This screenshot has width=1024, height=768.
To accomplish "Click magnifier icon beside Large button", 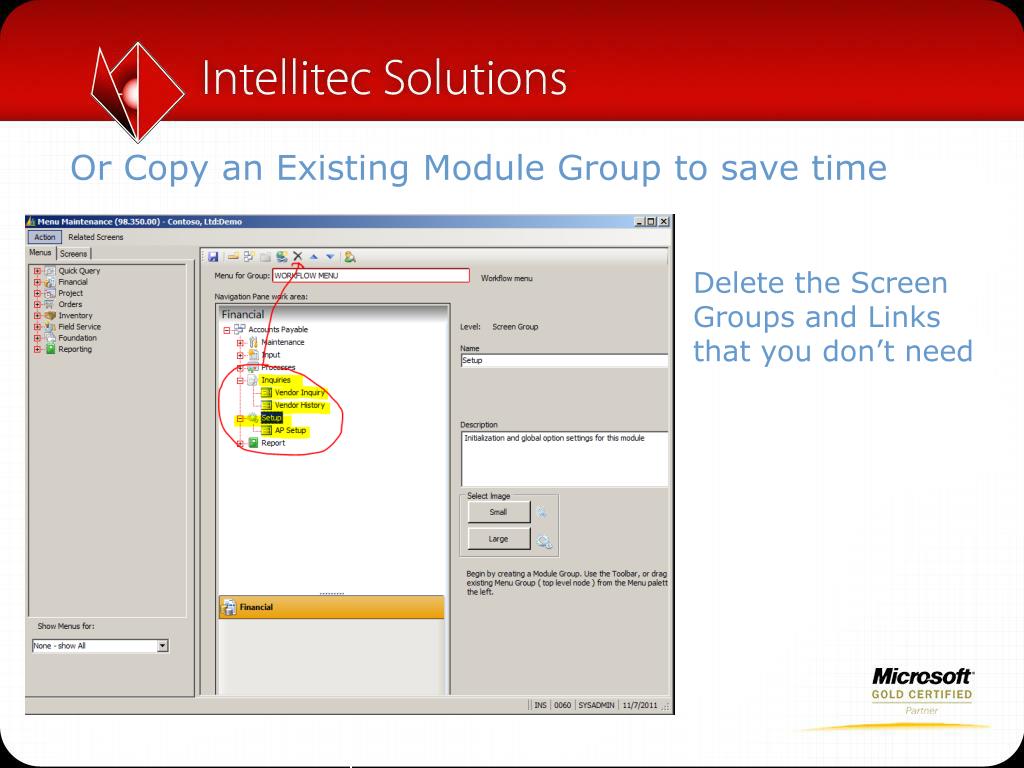I will tap(544, 541).
